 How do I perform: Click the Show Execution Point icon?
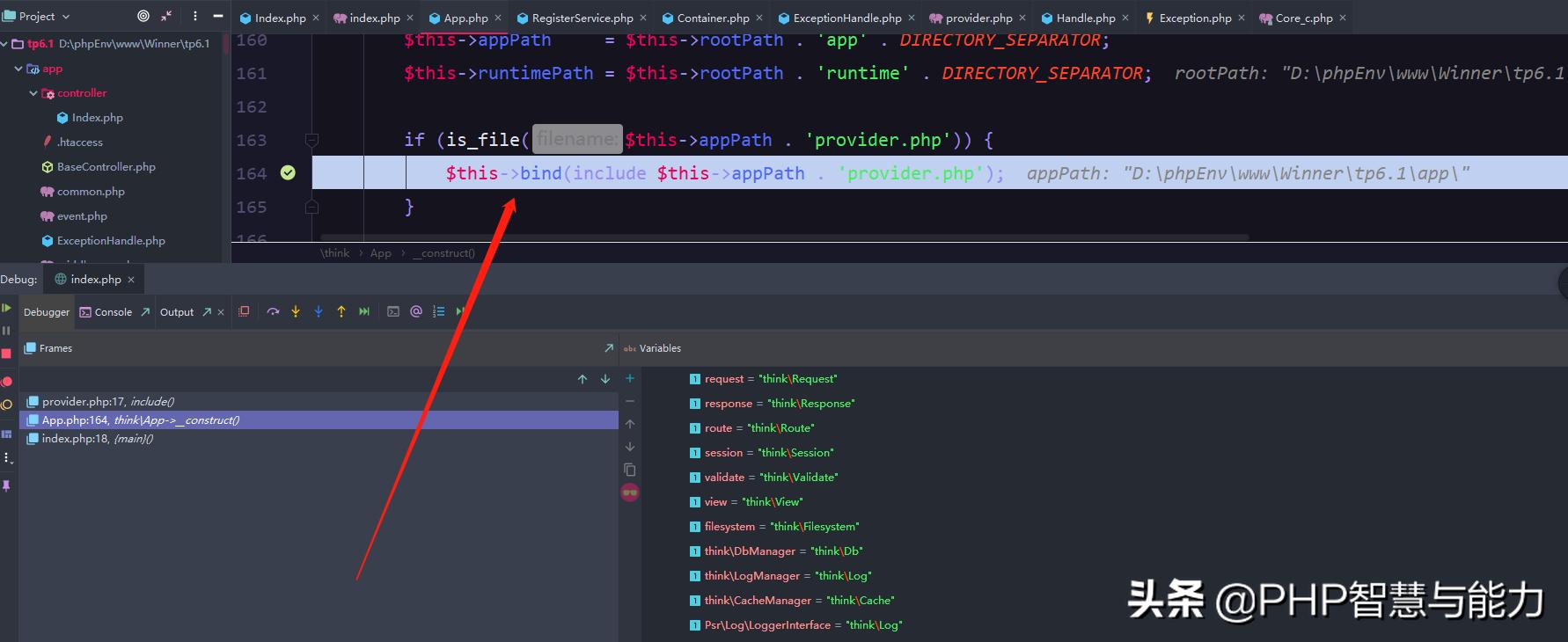coord(244,311)
